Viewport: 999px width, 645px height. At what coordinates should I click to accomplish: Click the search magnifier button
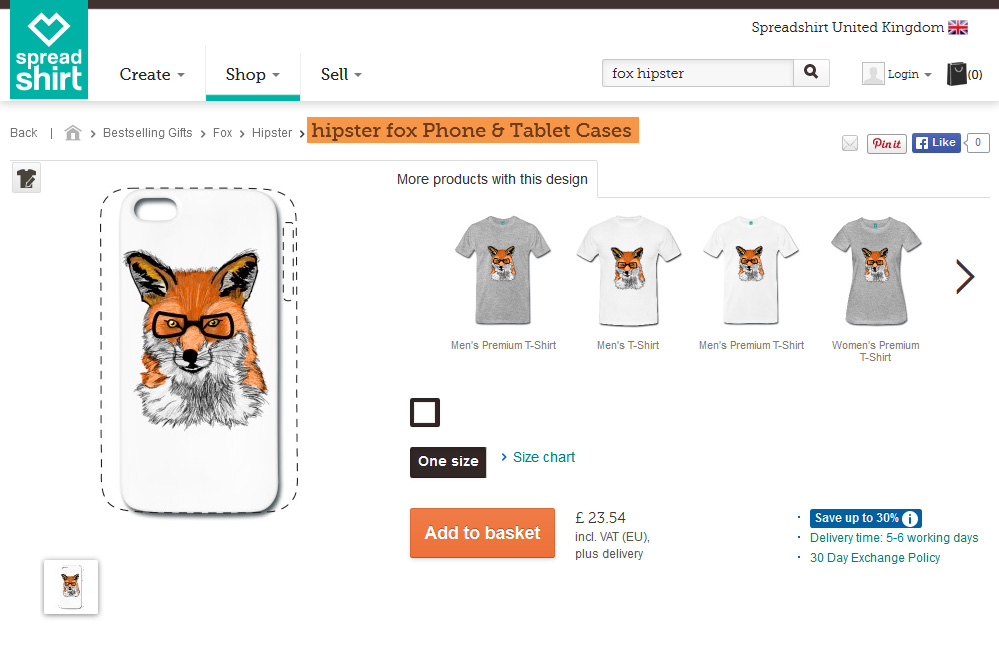[811, 73]
